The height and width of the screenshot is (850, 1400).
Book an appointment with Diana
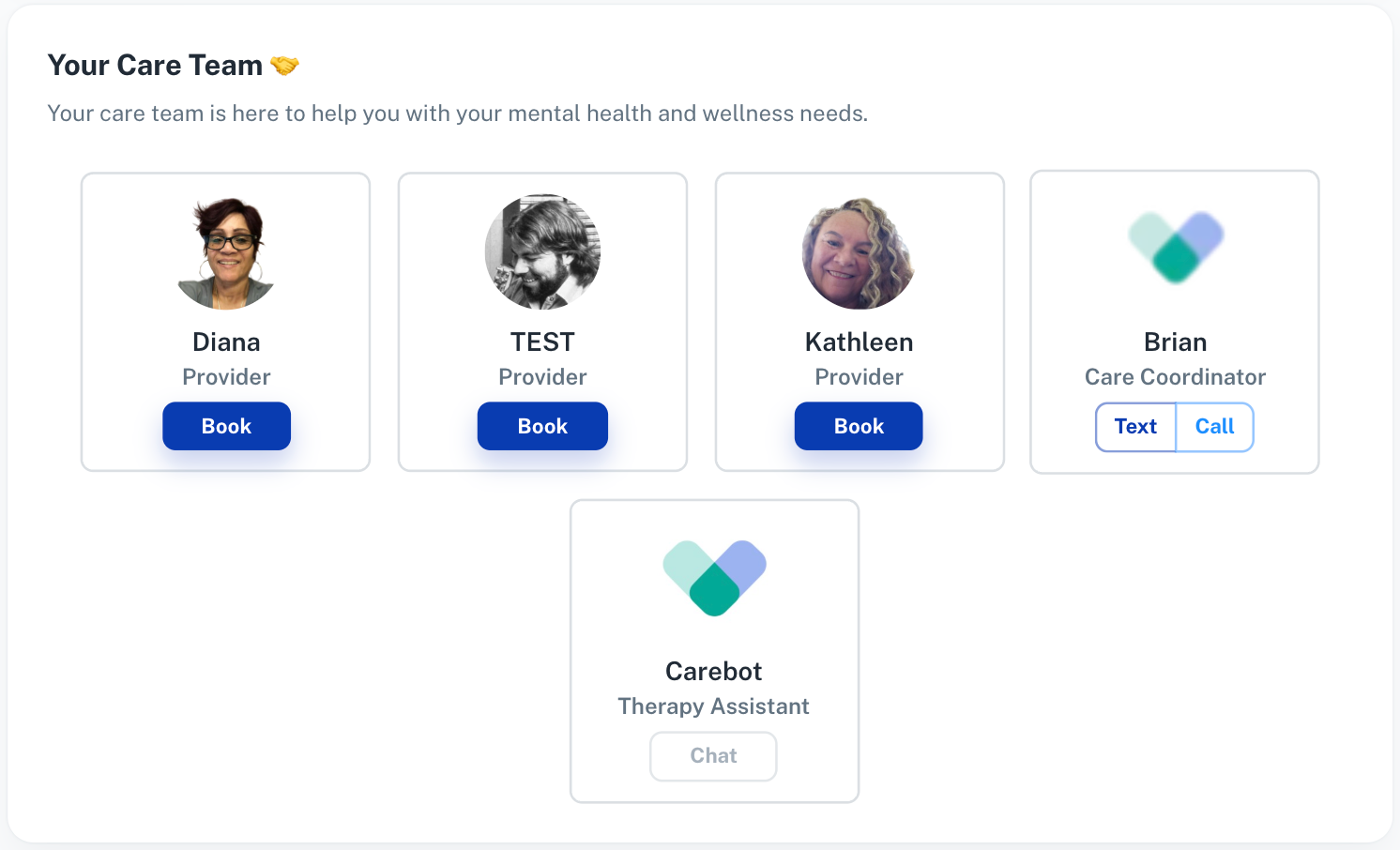(226, 426)
